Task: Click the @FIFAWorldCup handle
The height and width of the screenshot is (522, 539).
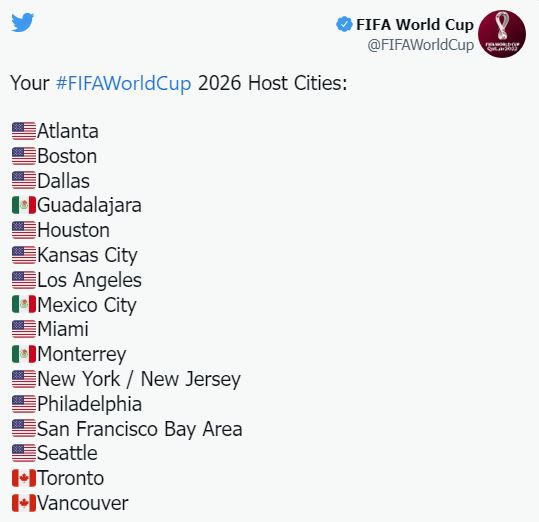Action: 421,45
